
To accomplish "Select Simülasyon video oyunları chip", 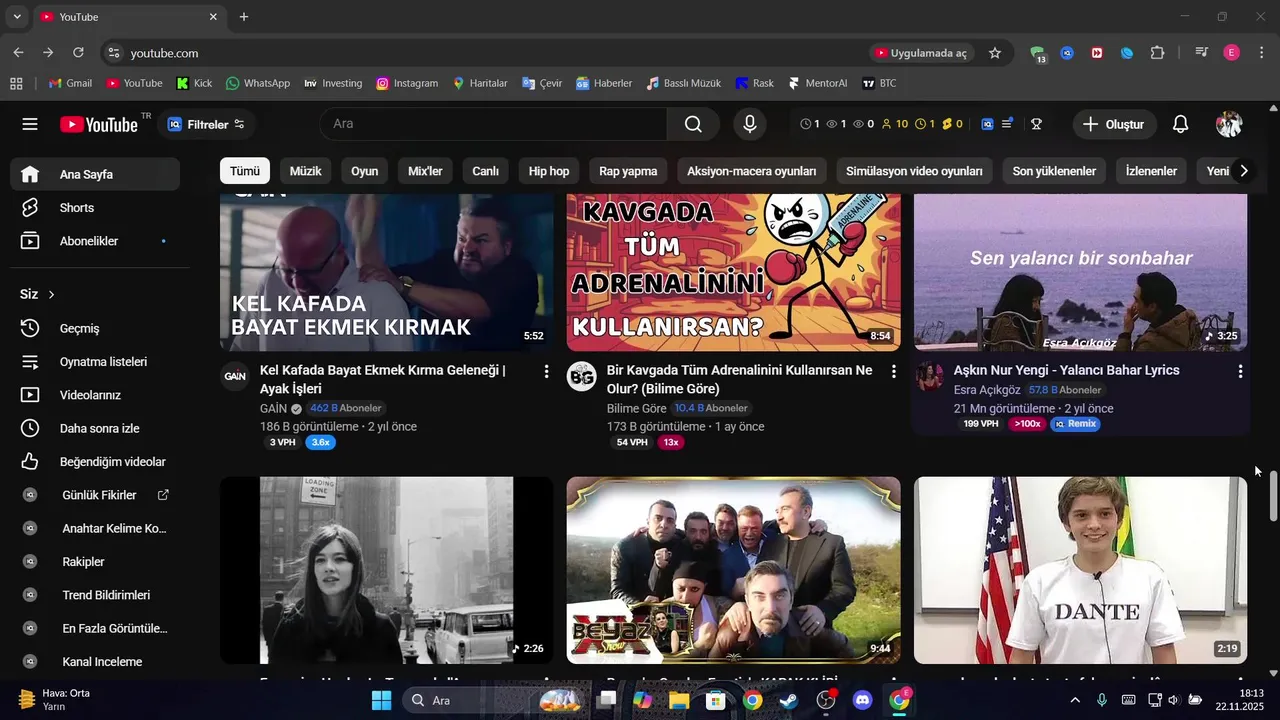I will point(914,171).
